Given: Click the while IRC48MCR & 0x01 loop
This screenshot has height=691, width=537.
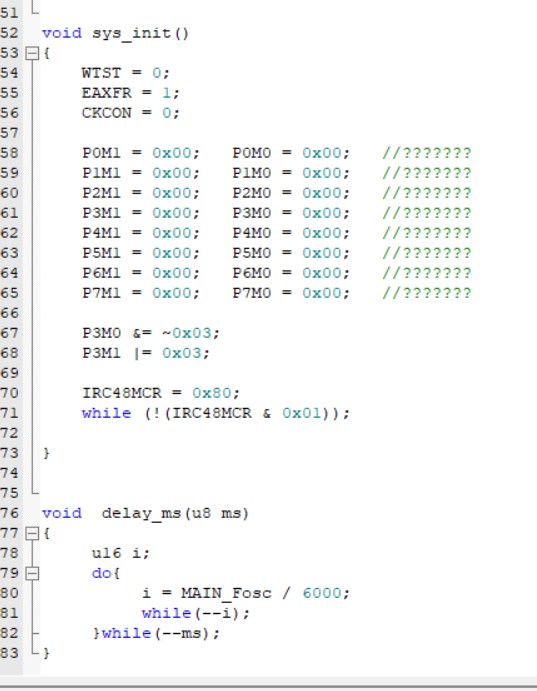Looking at the screenshot, I should click(x=216, y=413).
